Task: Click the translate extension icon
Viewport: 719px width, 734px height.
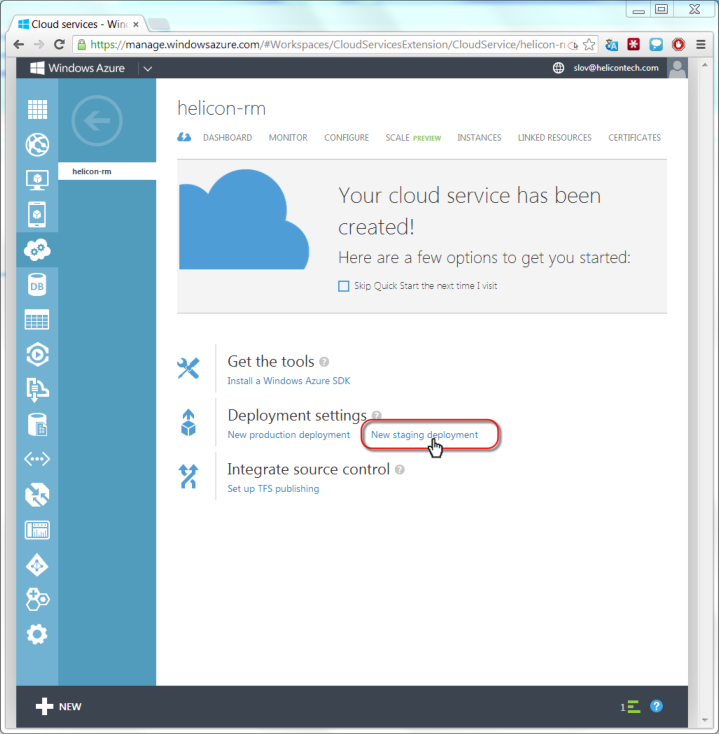Action: point(611,45)
